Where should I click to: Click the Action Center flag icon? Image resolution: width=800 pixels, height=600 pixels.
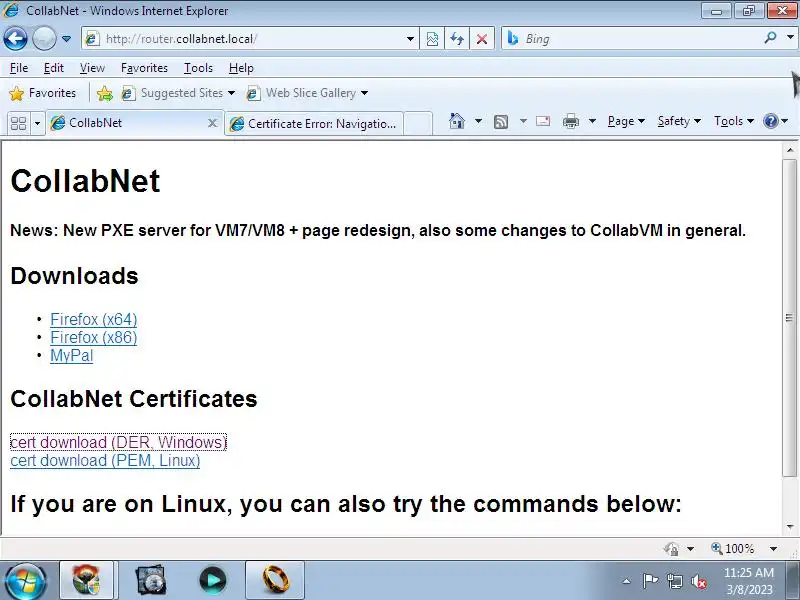[650, 581]
